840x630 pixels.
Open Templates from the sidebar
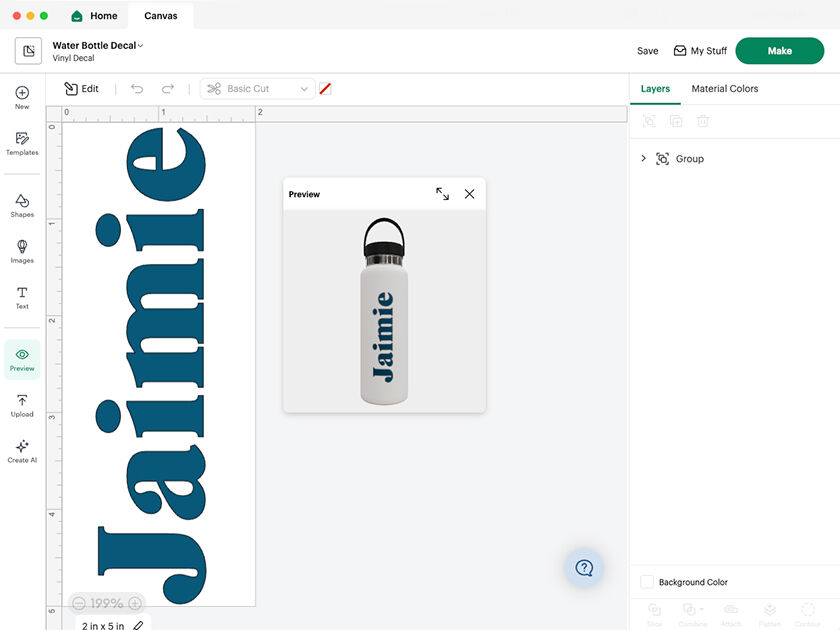click(22, 143)
